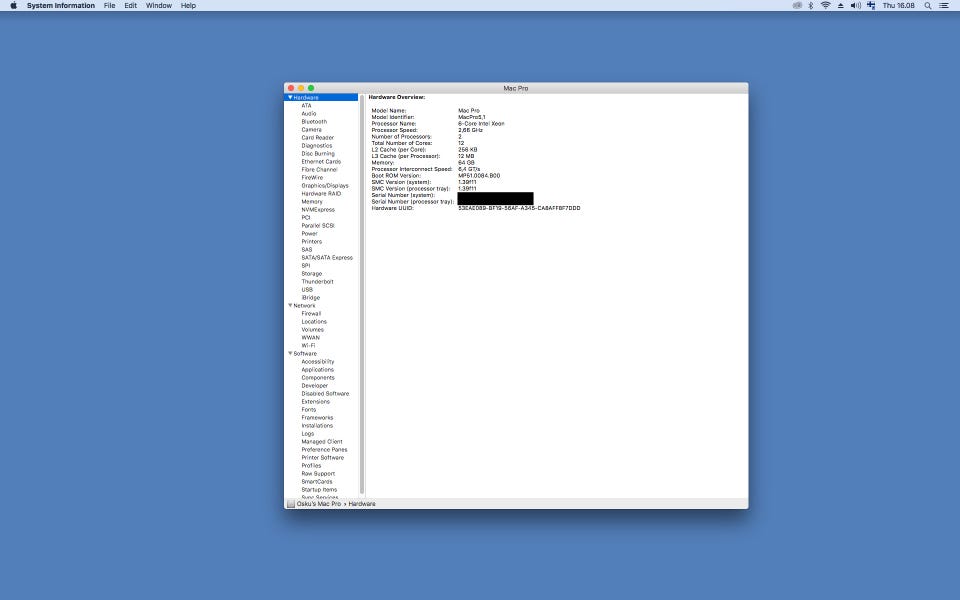Select Firewall under Network
Screen dimensions: 960x600
coord(311,313)
